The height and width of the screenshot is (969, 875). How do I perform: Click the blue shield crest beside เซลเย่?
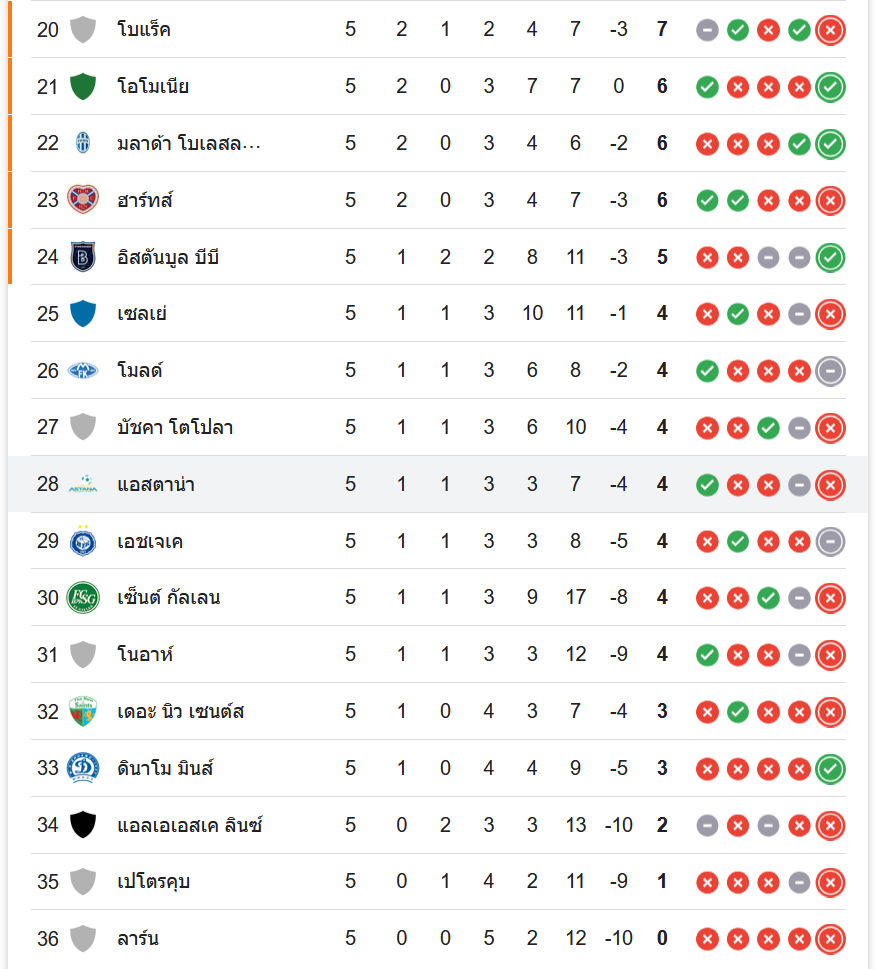[83, 314]
